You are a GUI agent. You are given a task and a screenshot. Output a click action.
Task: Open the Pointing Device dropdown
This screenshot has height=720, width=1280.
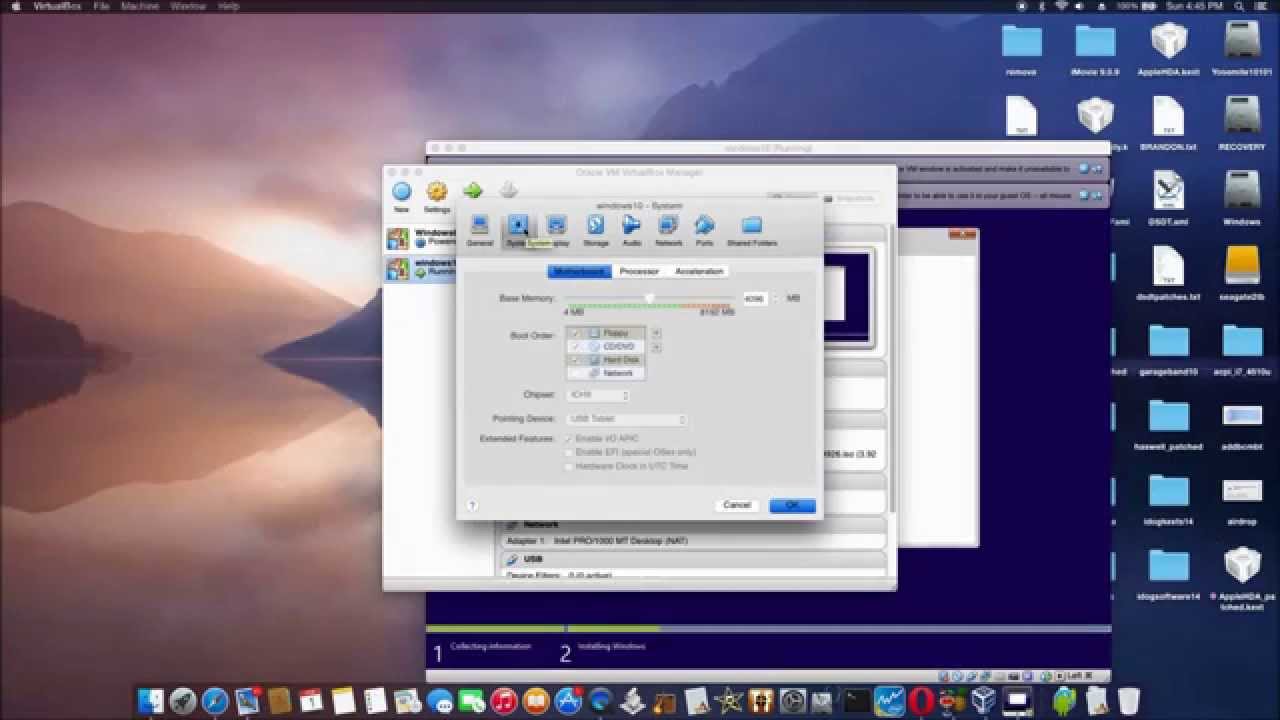click(626, 419)
